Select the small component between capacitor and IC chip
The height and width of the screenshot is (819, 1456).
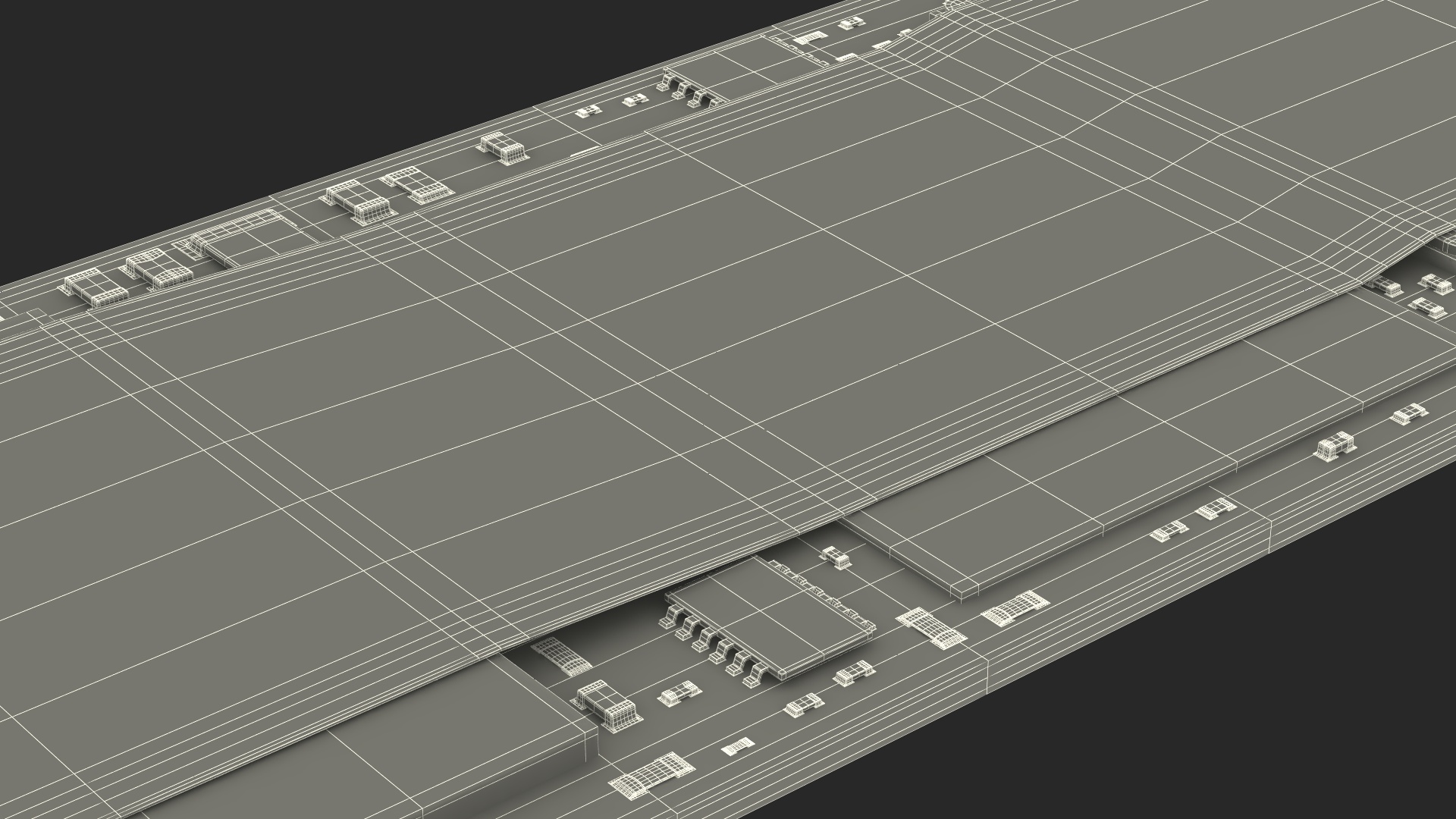click(x=679, y=693)
